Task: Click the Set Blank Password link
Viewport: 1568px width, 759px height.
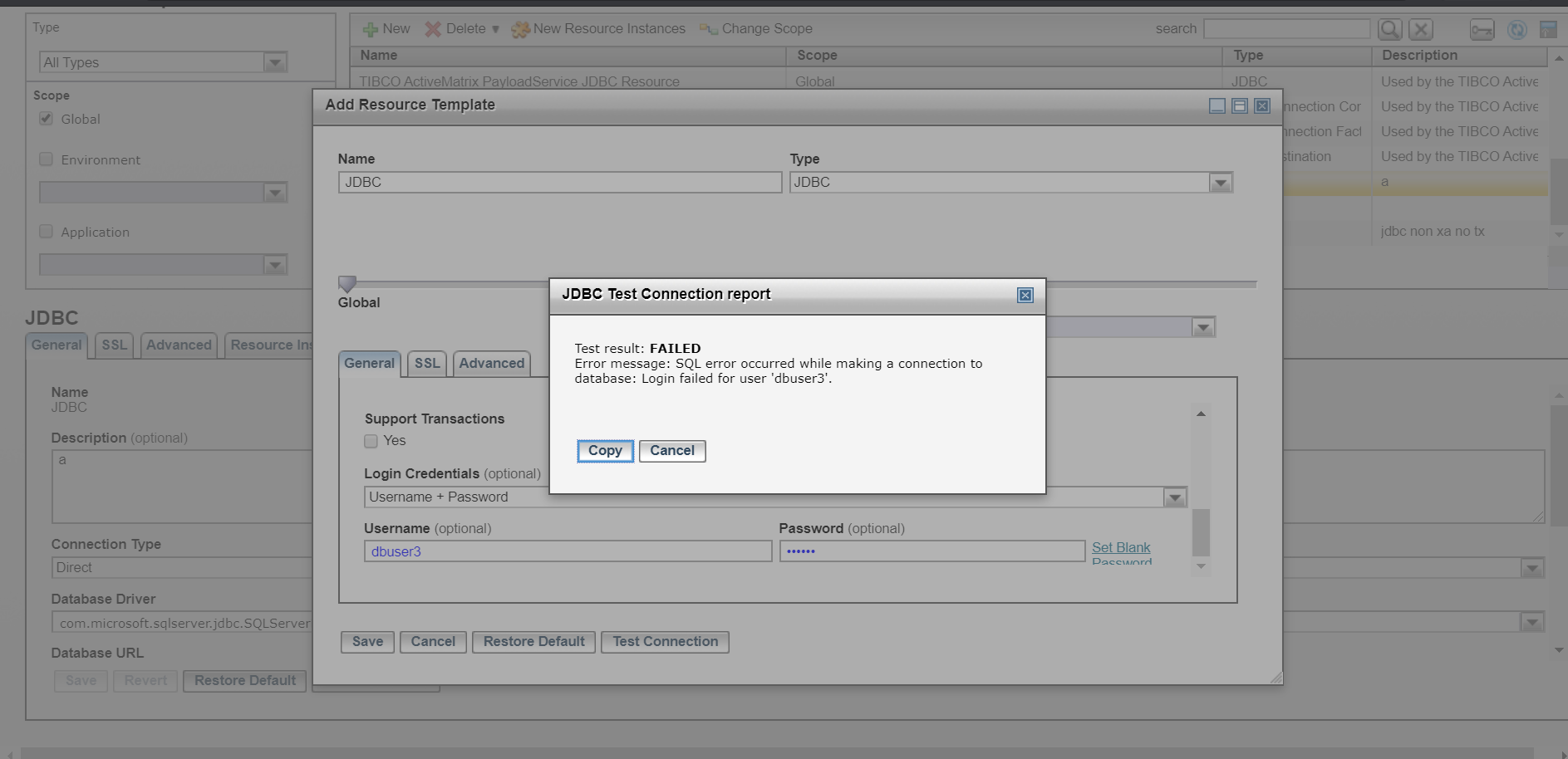Action: (1121, 553)
